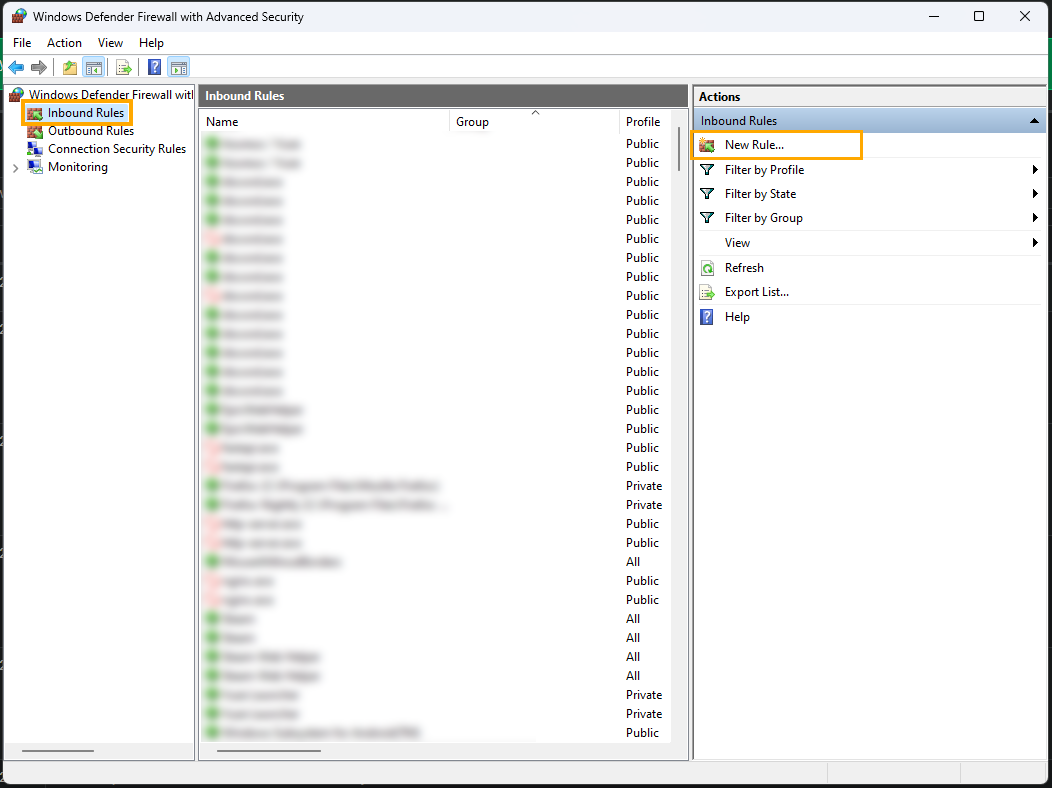The width and height of the screenshot is (1052, 788).
Task: Click the Help icon in Actions pane
Action: pyautogui.click(x=707, y=317)
